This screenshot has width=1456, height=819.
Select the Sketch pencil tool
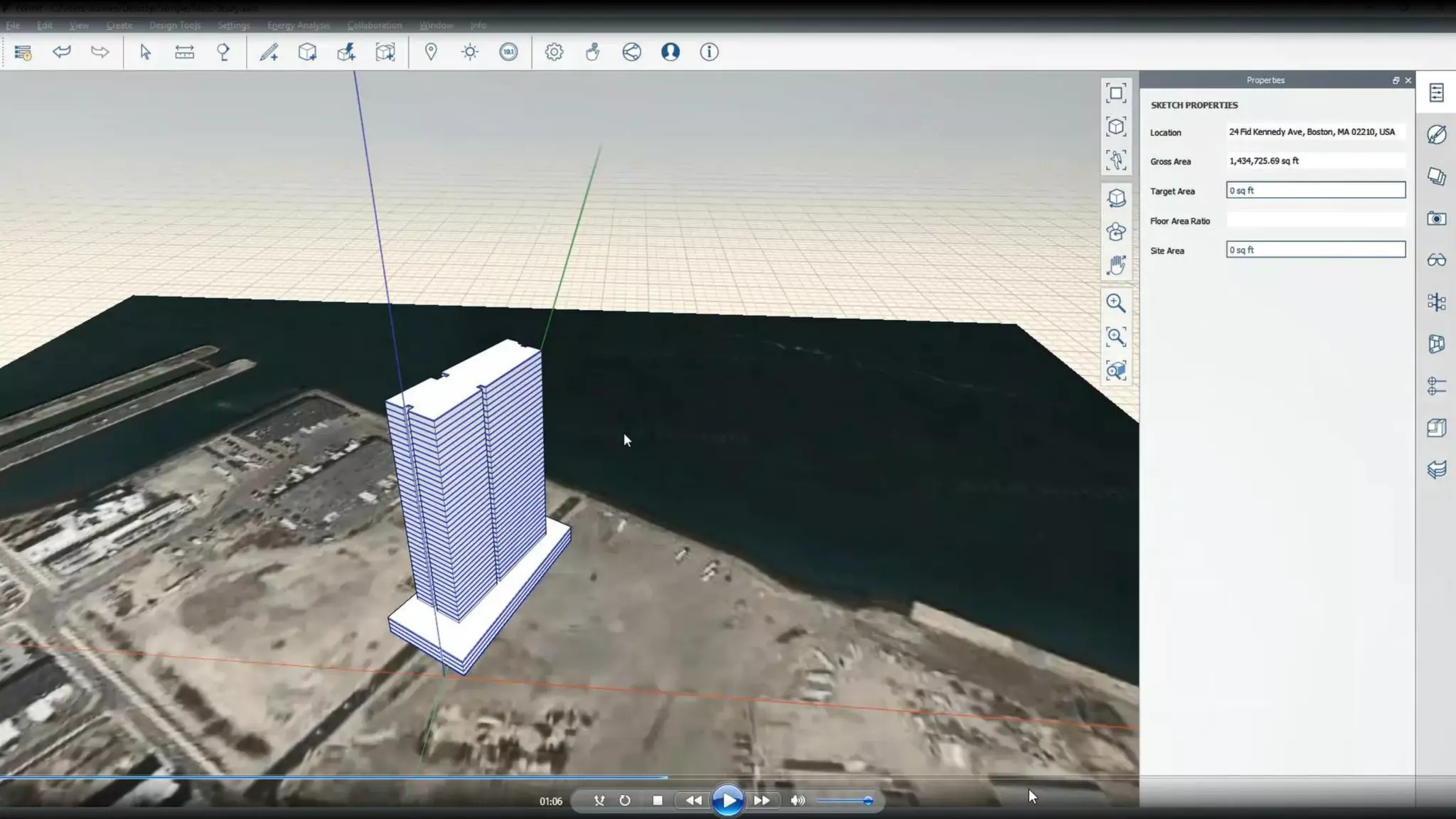click(269, 52)
